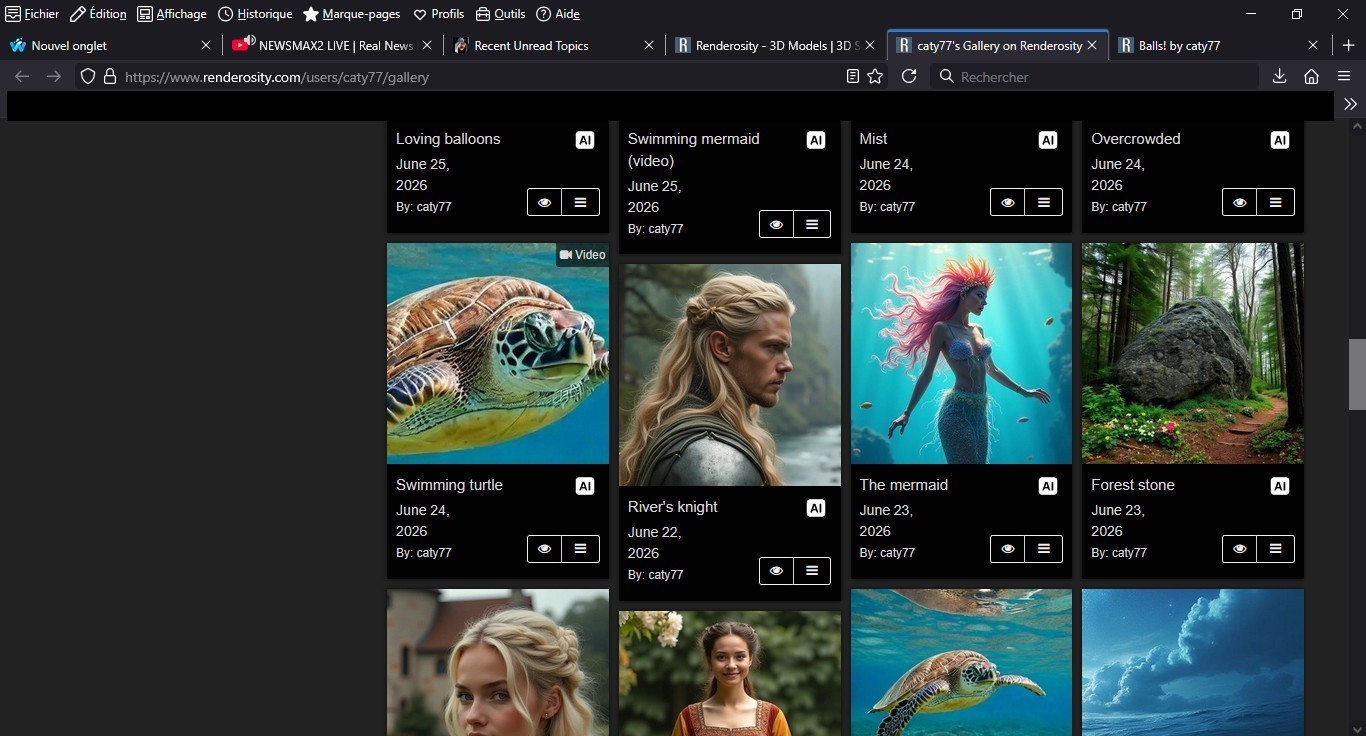Open the Firefox application menu
Screen dimensions: 1366x736
pos(1344,76)
